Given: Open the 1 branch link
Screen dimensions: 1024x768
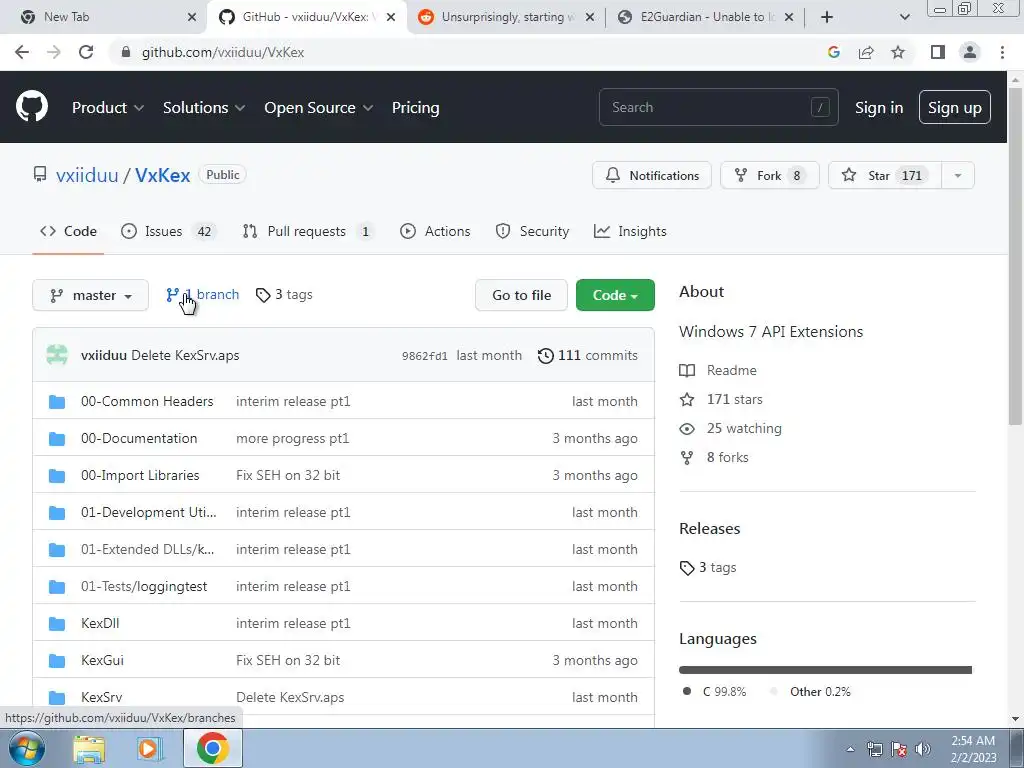Looking at the screenshot, I should click(202, 295).
